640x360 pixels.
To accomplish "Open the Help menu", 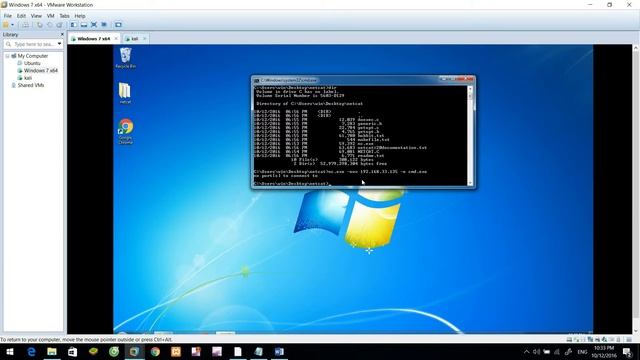I will pyautogui.click(x=80, y=16).
